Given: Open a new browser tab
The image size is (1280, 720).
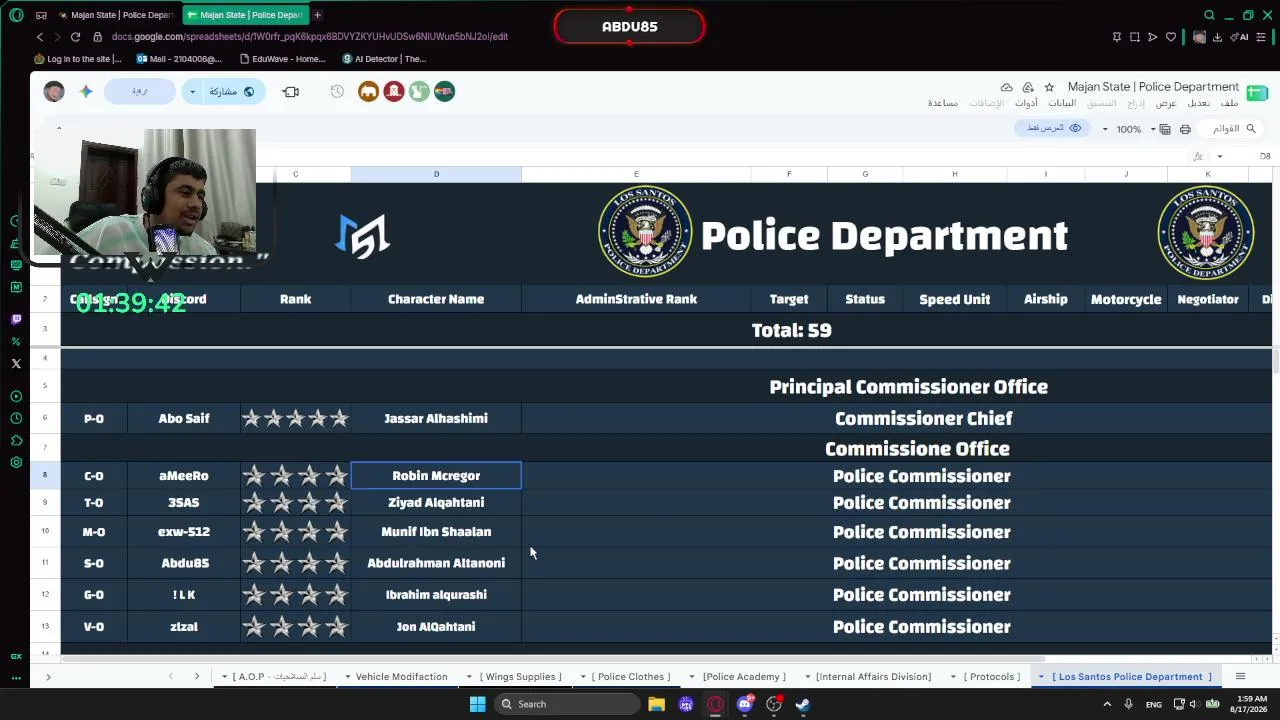Looking at the screenshot, I should click(x=317, y=15).
